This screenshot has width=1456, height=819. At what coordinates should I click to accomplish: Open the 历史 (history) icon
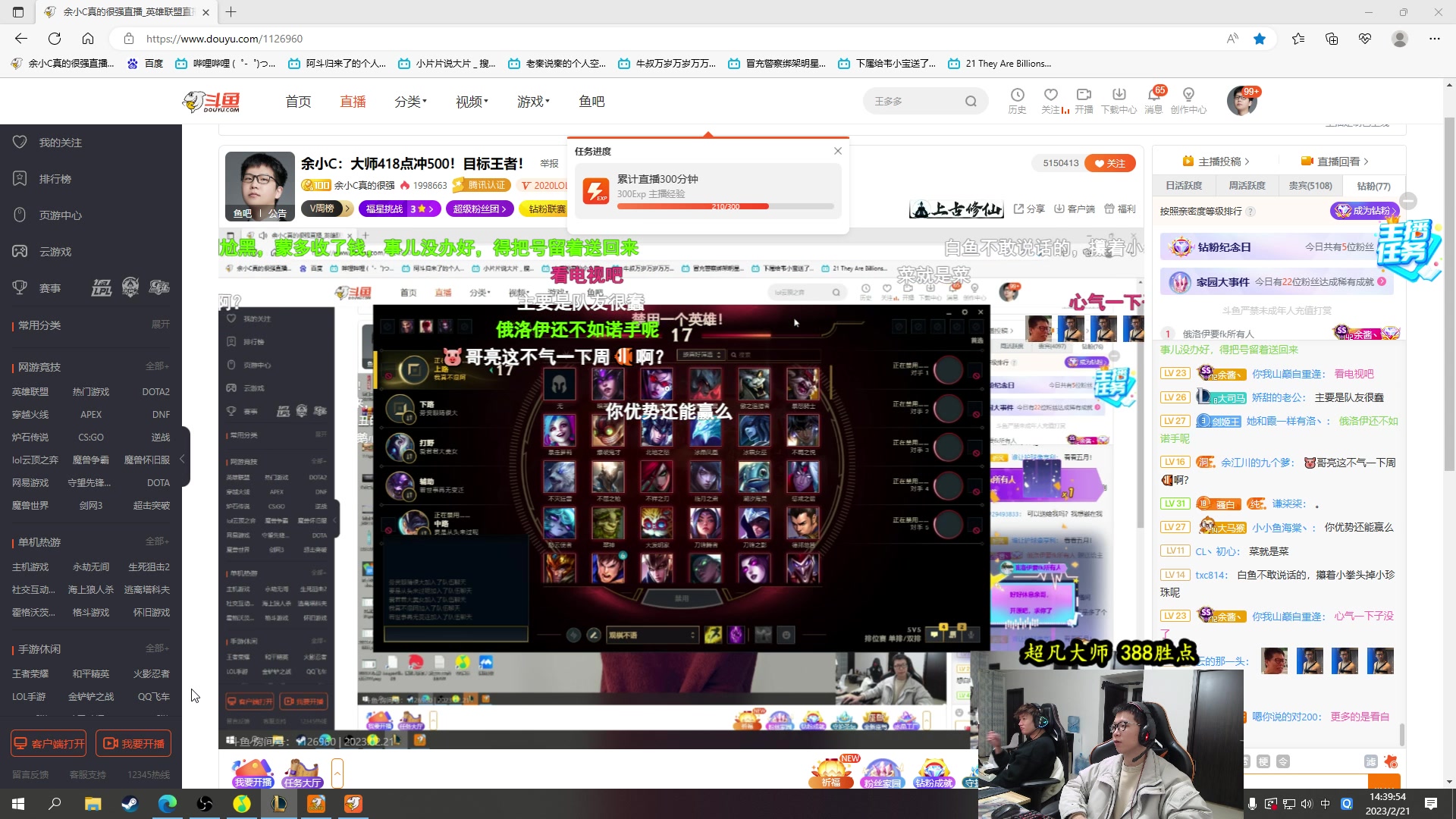point(1017,101)
